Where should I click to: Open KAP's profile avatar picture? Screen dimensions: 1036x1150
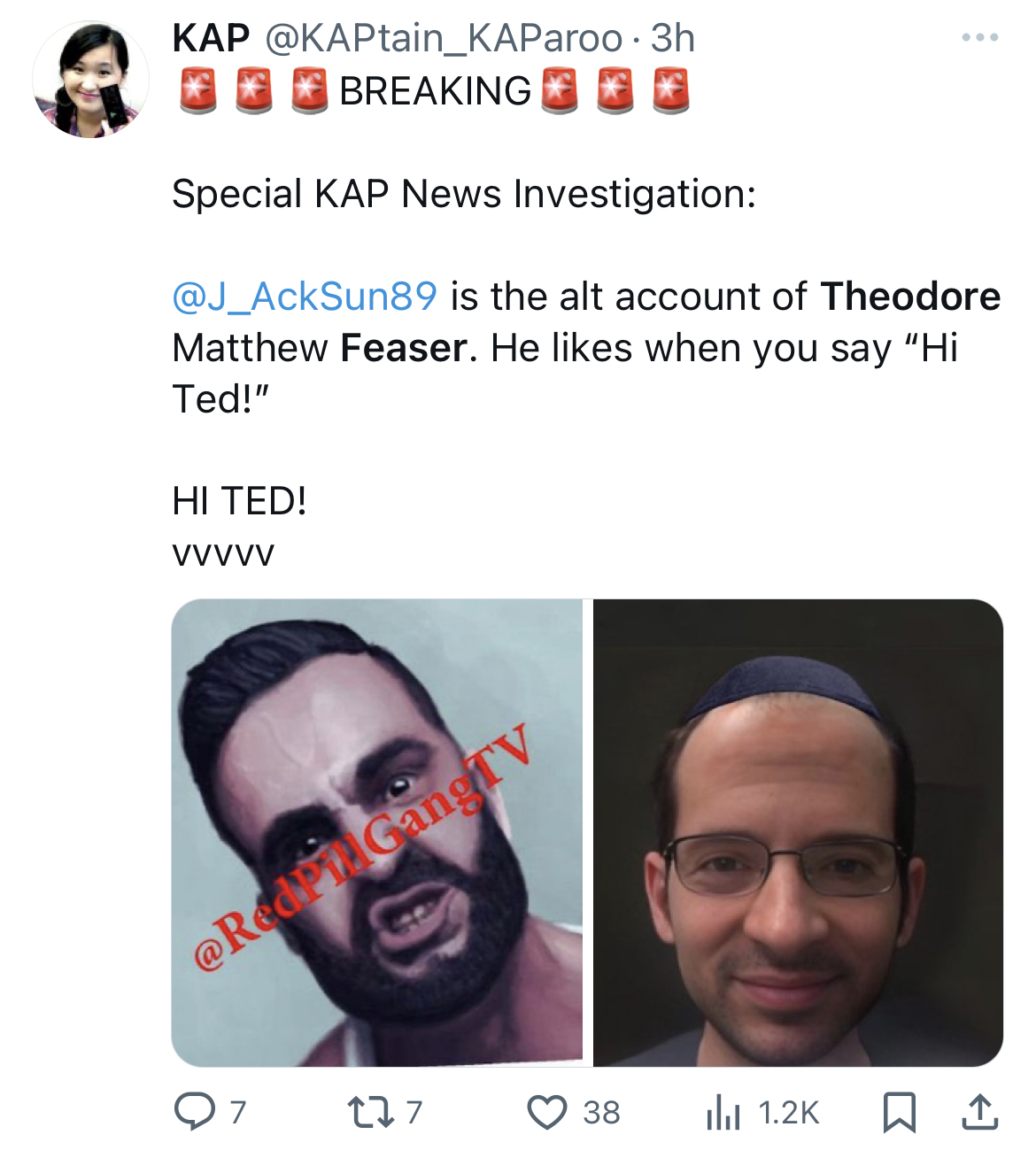click(90, 80)
